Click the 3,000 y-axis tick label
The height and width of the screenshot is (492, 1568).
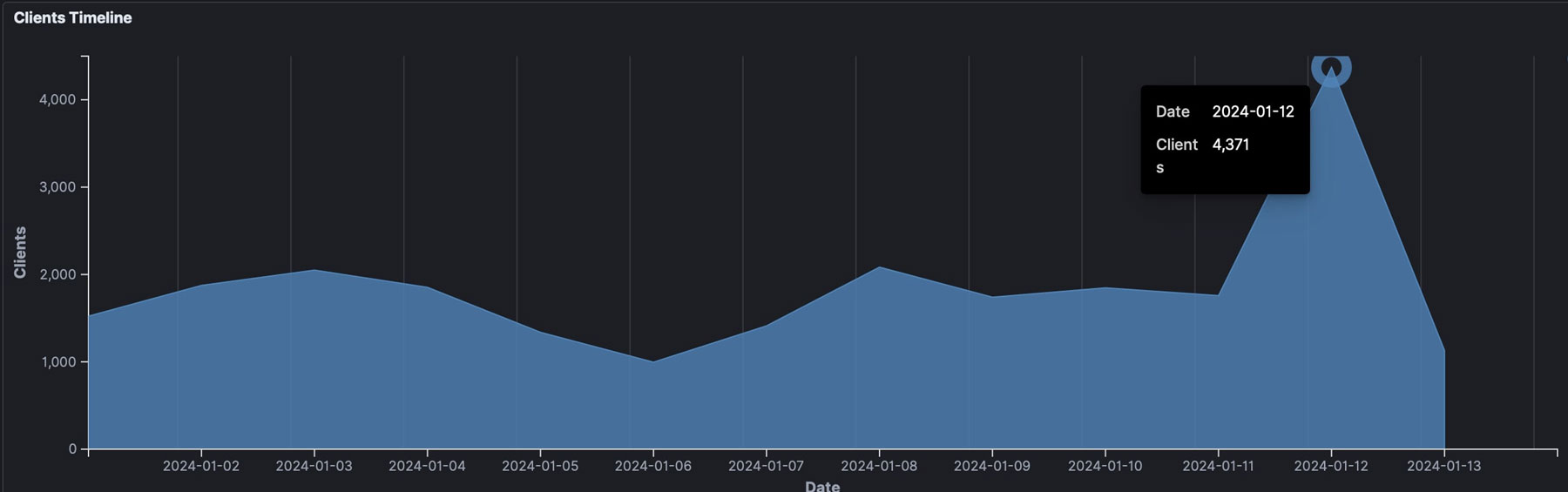point(57,187)
